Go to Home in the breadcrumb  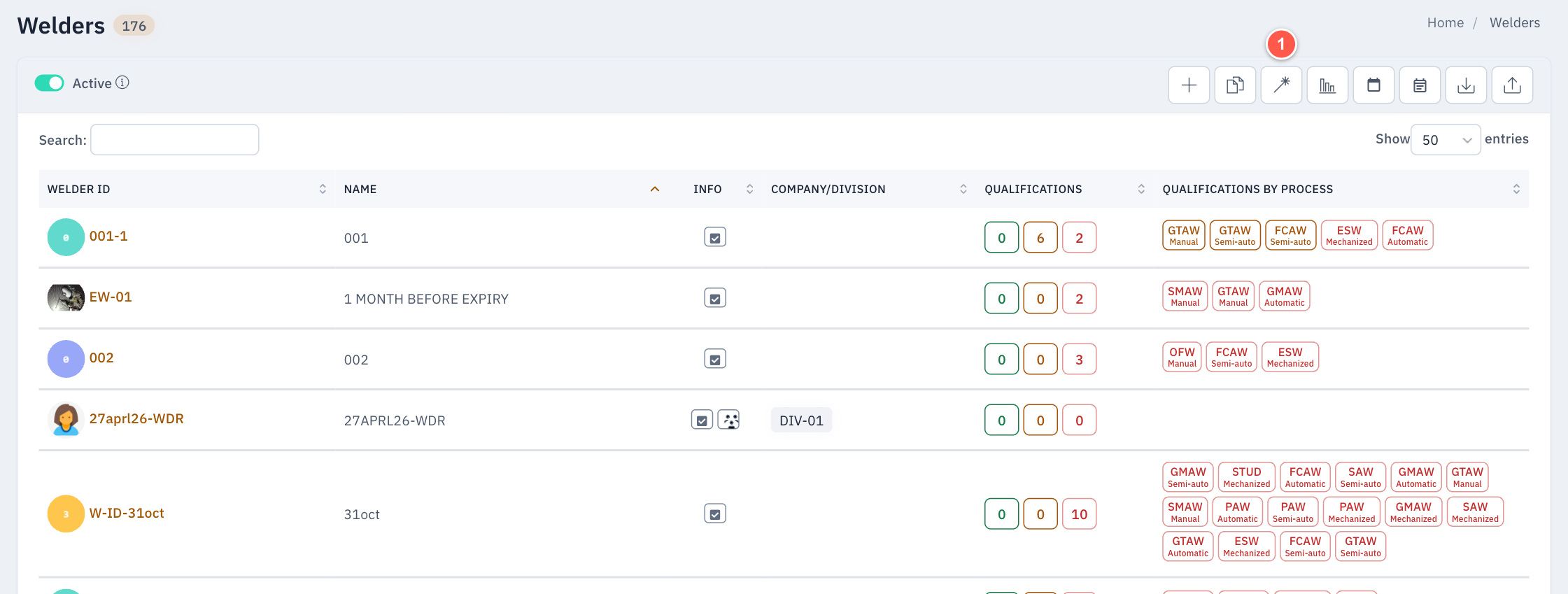1446,23
